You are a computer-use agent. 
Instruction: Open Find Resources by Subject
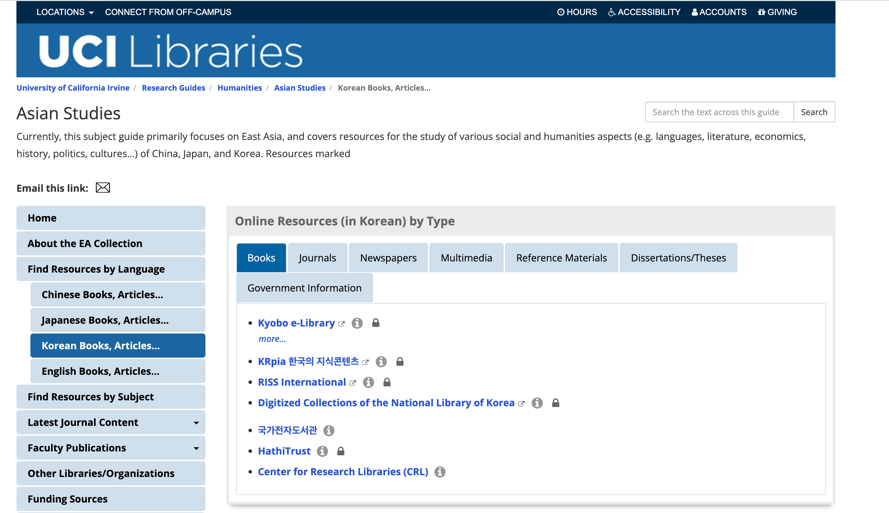point(111,397)
